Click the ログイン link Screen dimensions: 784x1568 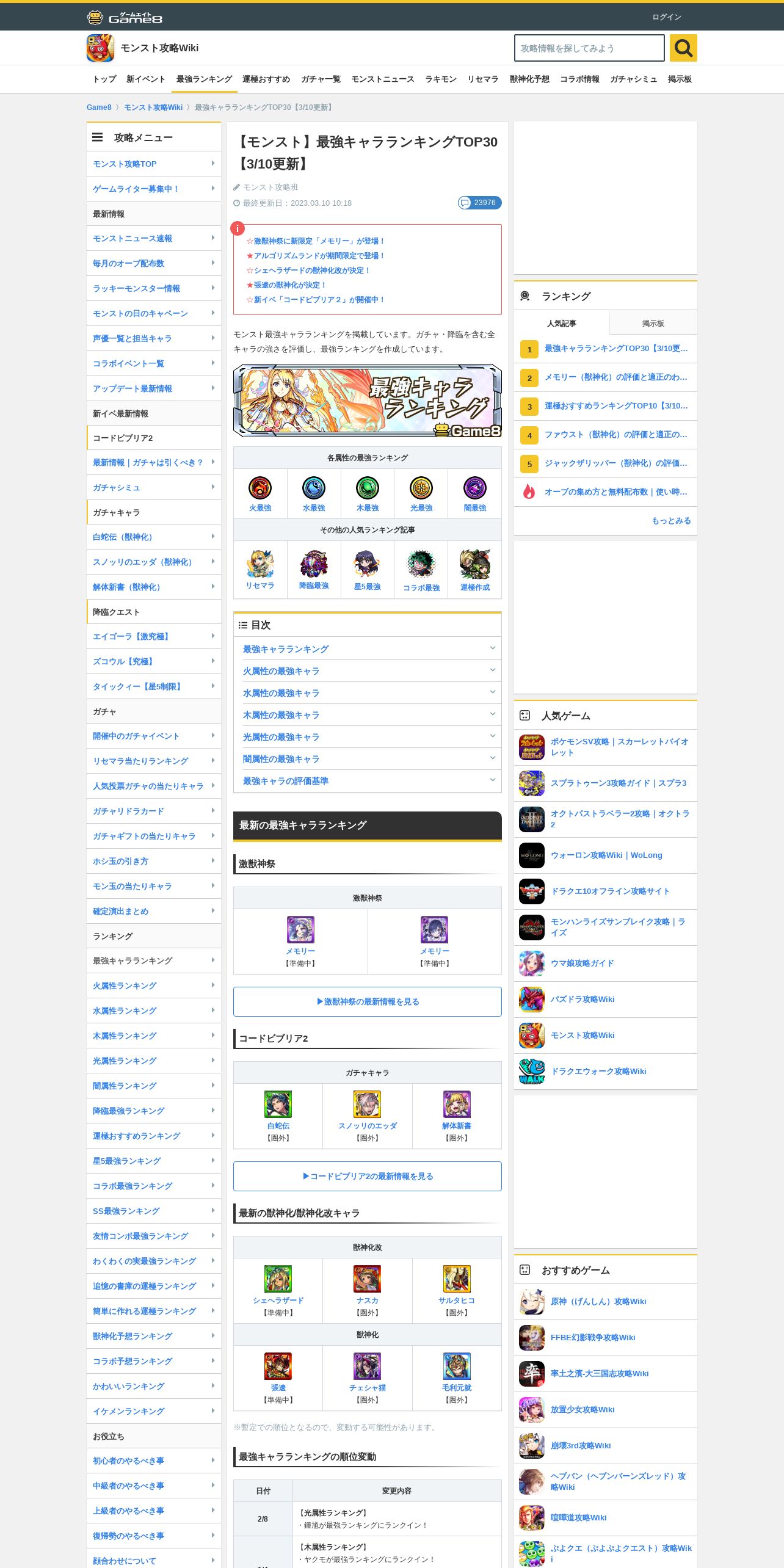(667, 17)
